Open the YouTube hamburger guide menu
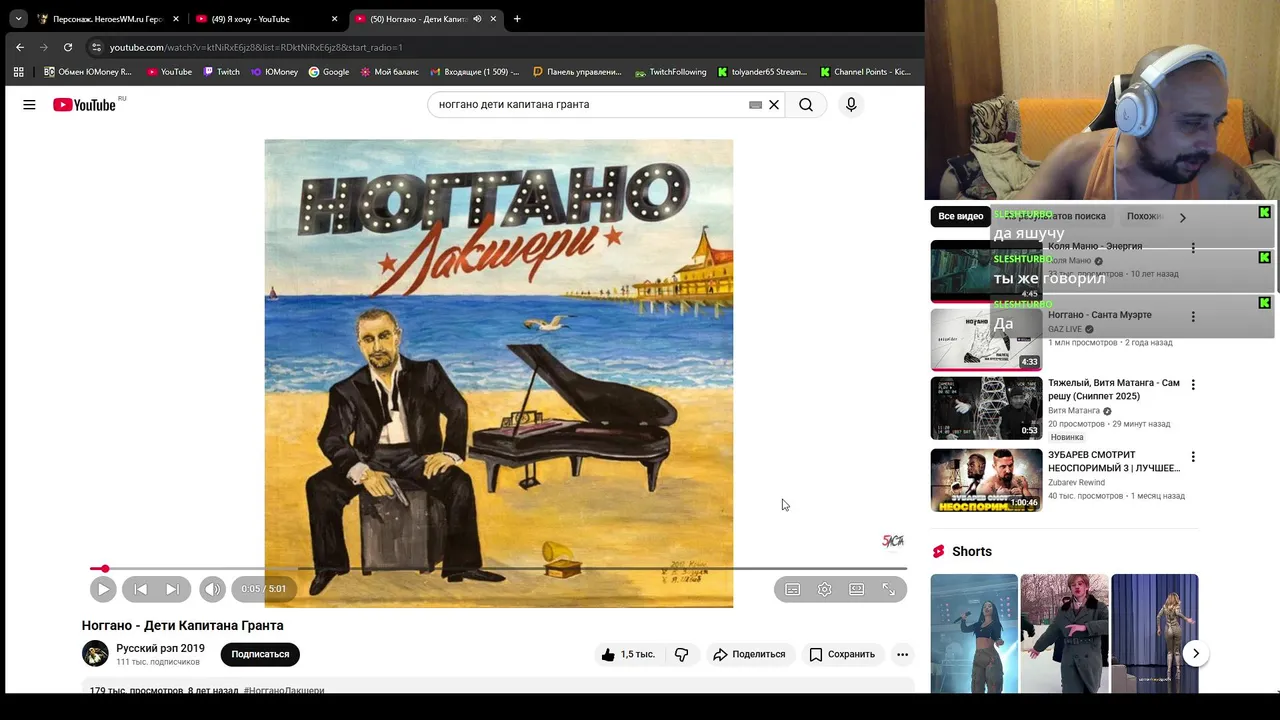 29,104
